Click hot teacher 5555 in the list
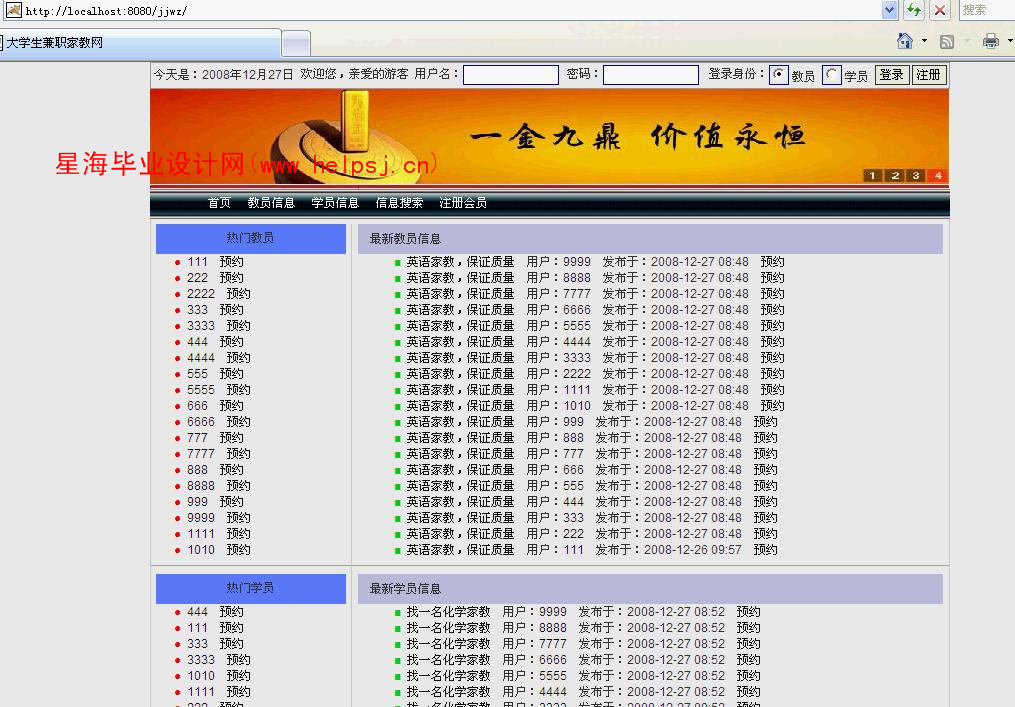Image resolution: width=1015 pixels, height=707 pixels. [201, 390]
